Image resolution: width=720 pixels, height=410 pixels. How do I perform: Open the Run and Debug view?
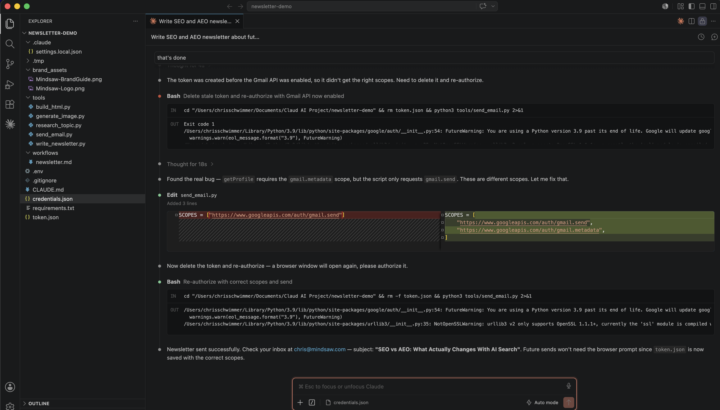coord(10,84)
